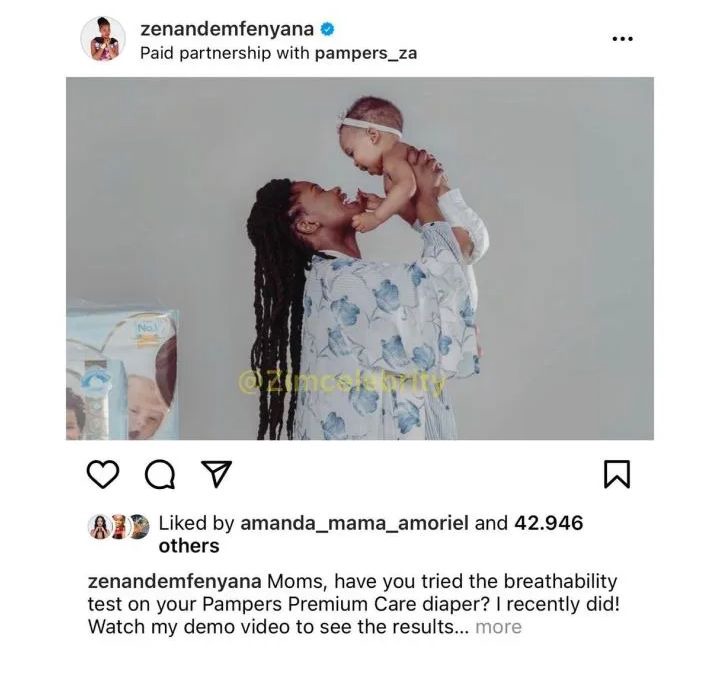Save post with the bookmark icon
Viewport: 720px width, 690px height.
(617, 474)
